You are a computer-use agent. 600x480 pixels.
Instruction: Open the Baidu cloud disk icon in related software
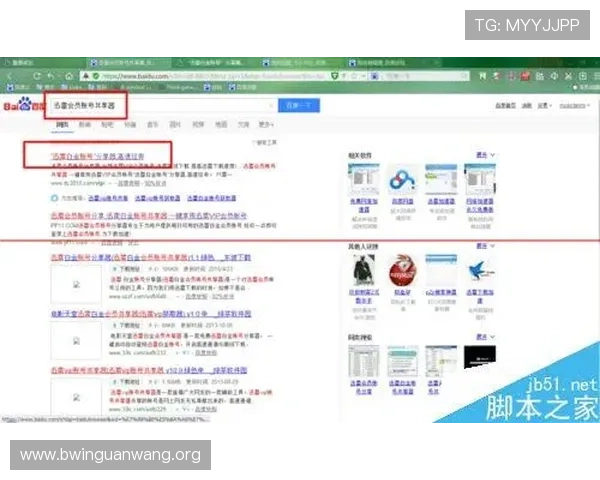pos(403,180)
